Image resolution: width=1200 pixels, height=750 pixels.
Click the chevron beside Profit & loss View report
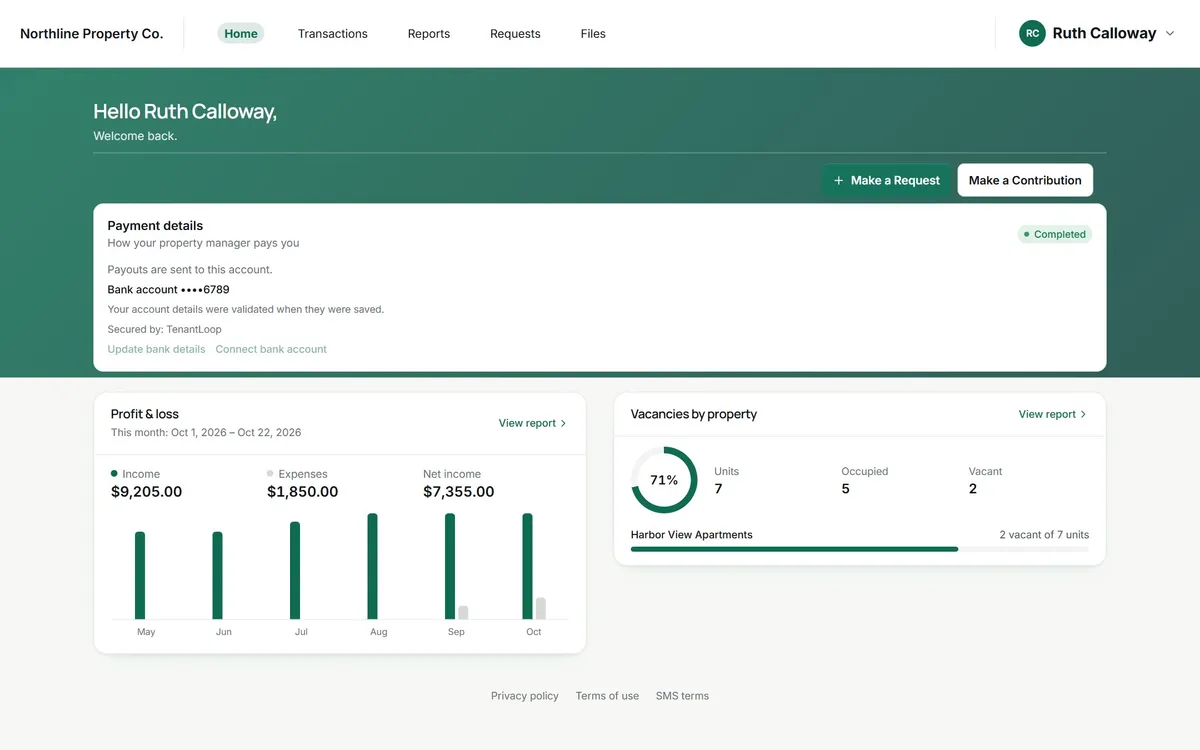pos(564,424)
